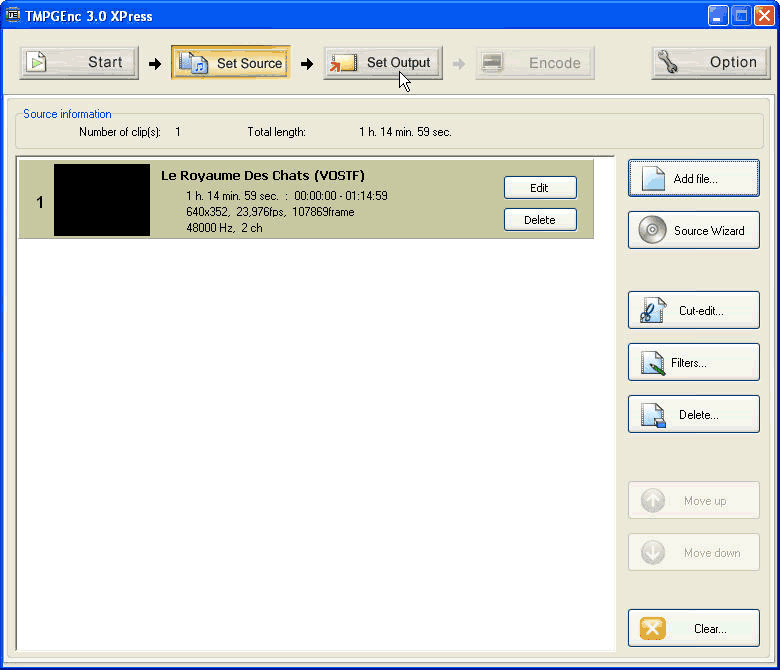Click the Clear list X icon
This screenshot has height=670, width=780.
click(x=652, y=629)
